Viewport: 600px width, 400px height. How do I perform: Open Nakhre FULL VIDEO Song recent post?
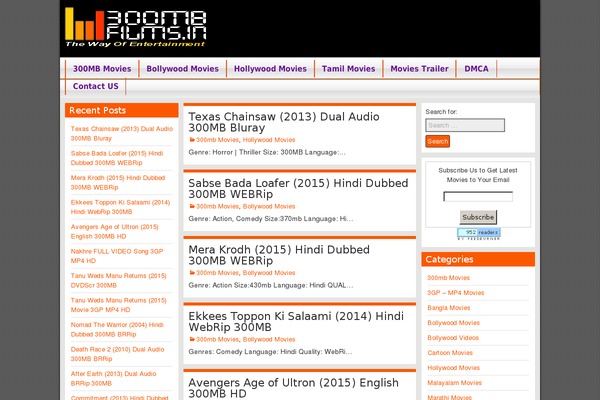coord(117,256)
